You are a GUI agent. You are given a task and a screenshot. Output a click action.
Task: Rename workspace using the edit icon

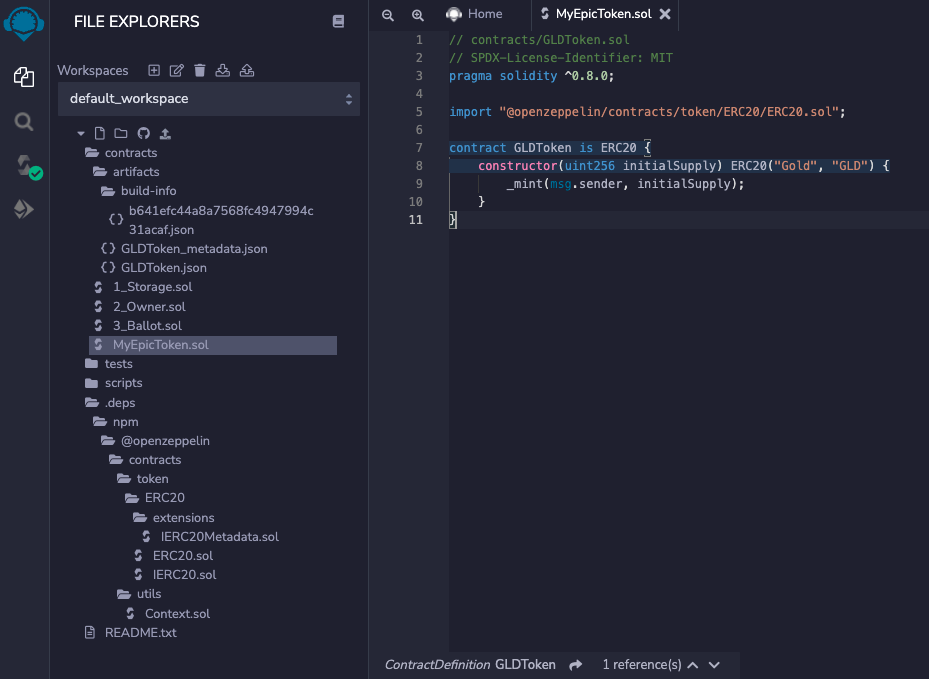(x=177, y=70)
